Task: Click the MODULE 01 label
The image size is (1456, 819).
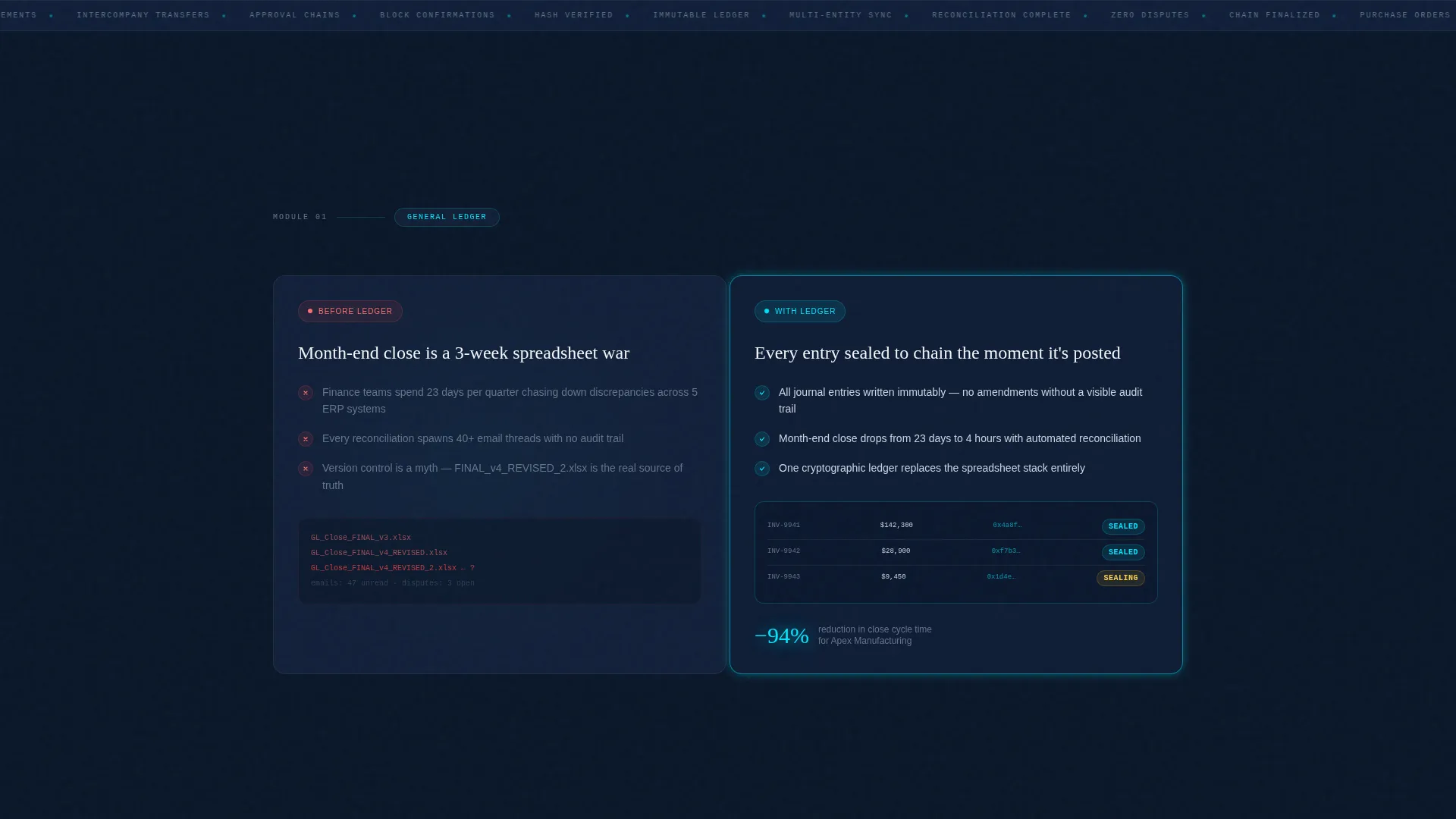Action: (x=300, y=217)
